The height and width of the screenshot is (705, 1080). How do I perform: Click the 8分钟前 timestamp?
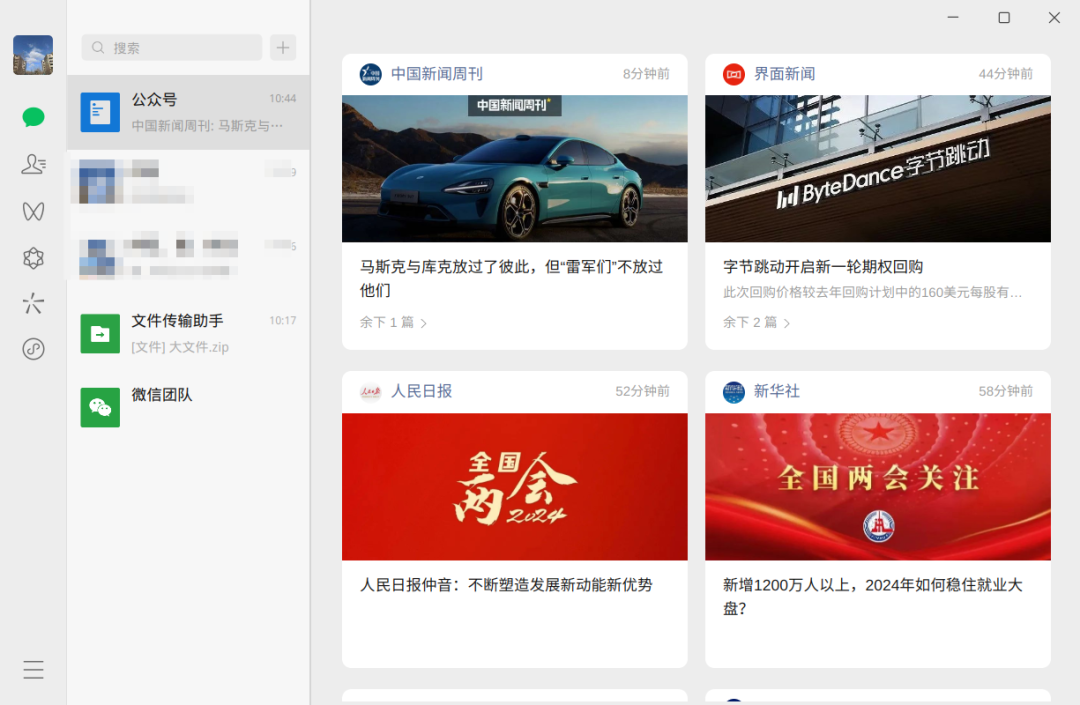tap(646, 74)
